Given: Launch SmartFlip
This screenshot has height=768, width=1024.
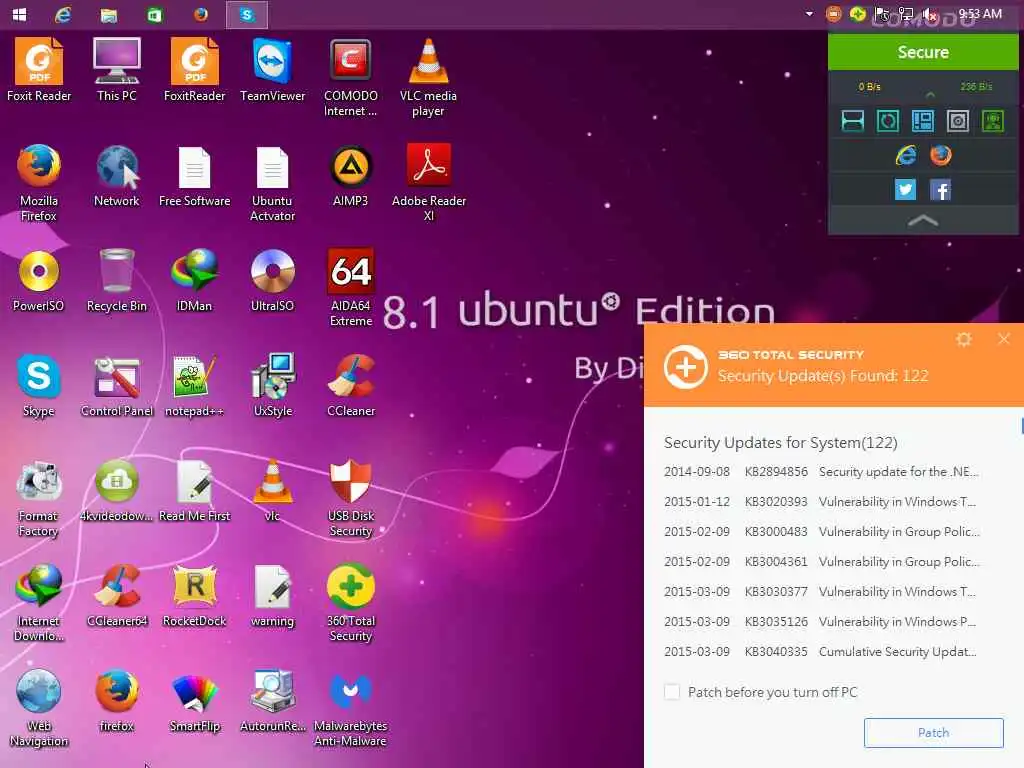Looking at the screenshot, I should [x=195, y=701].
